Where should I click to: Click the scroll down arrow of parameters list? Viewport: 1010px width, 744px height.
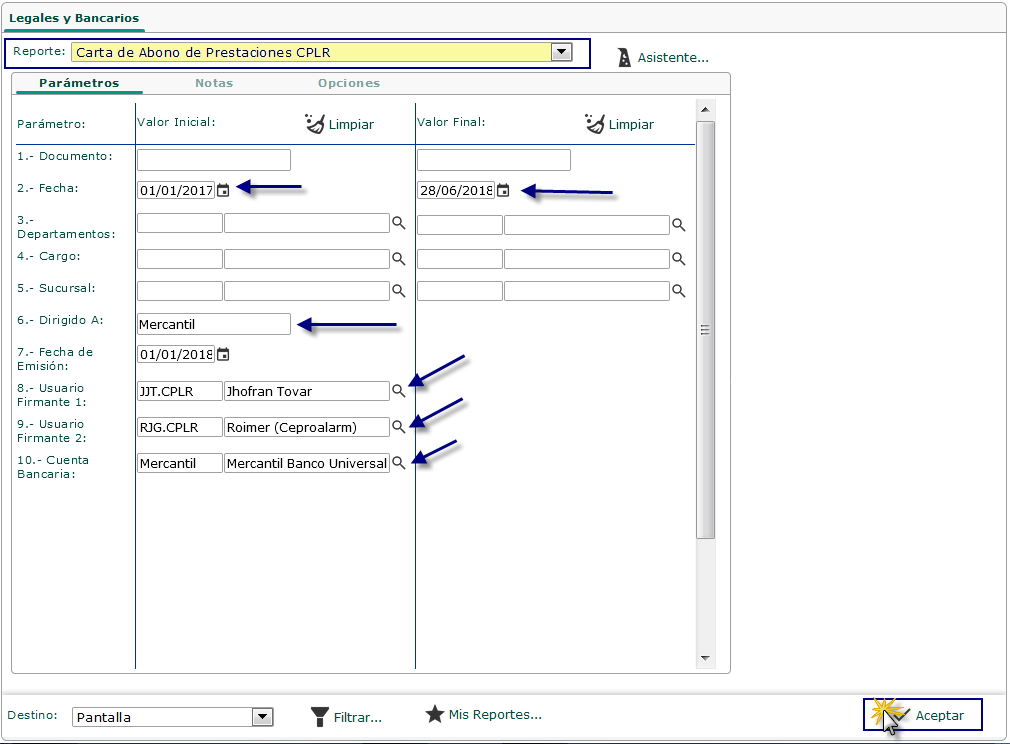pyautogui.click(x=704, y=658)
